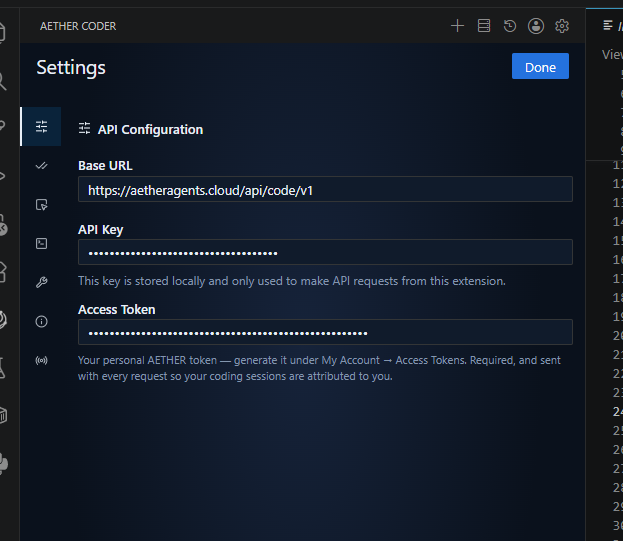
Task: Click the 'This key is stored locally' note
Action: 292,281
